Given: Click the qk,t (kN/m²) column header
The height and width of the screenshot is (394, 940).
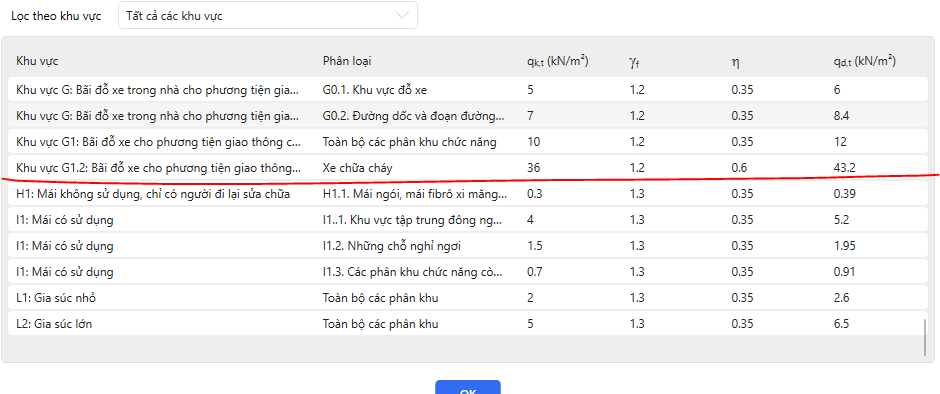Looking at the screenshot, I should [557, 61].
